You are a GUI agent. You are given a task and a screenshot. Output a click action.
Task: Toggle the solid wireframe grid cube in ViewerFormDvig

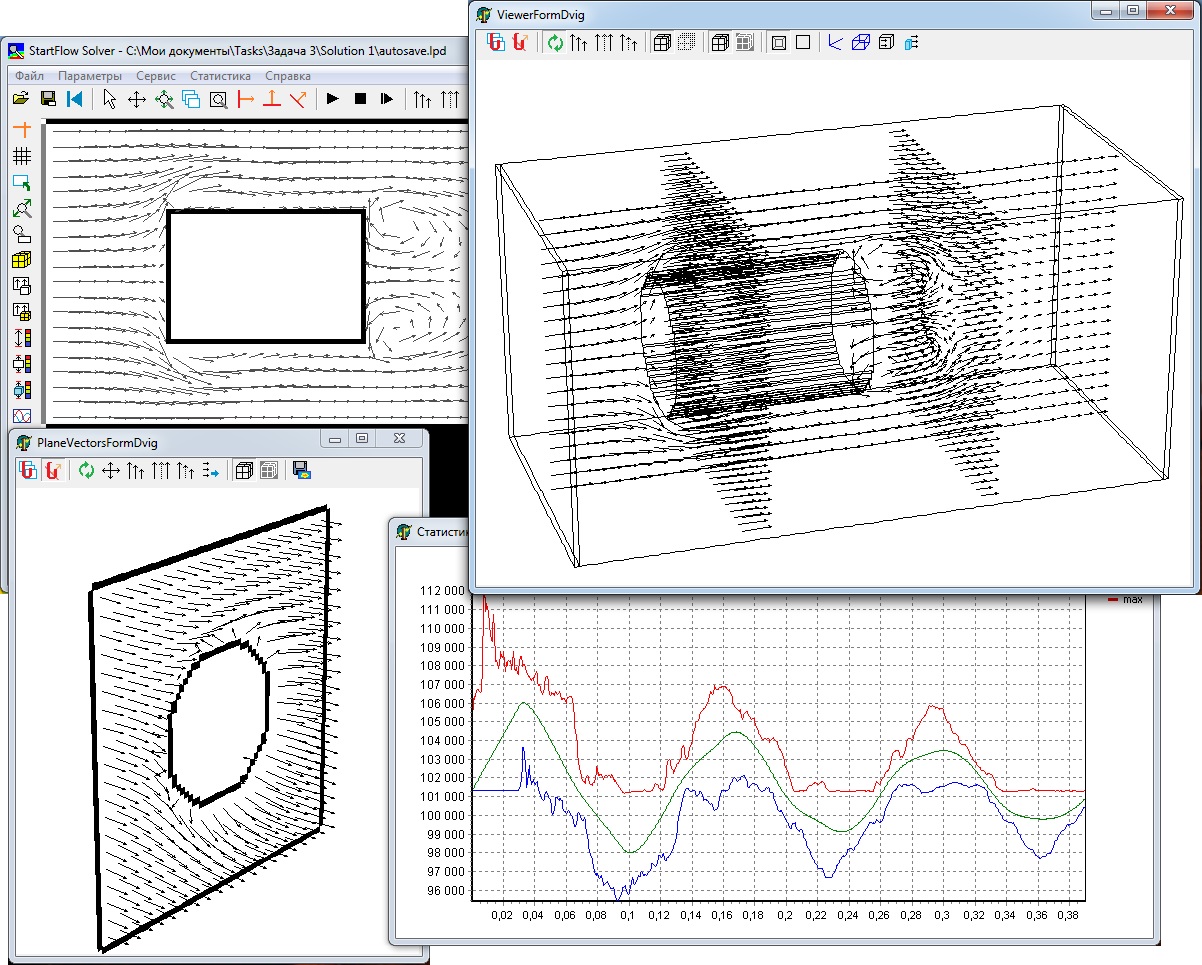pos(662,42)
